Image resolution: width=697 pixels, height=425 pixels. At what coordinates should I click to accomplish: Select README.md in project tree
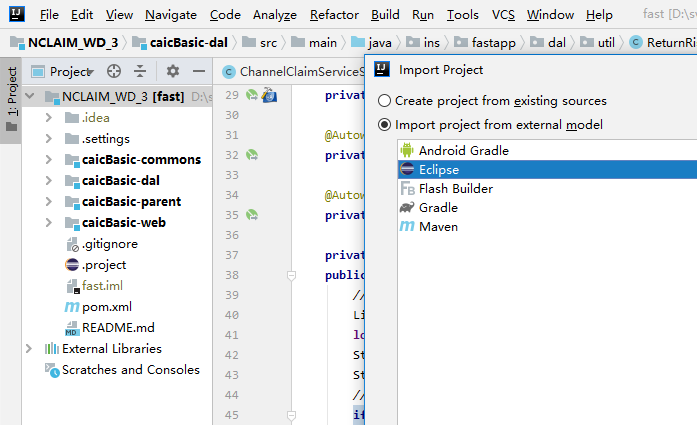[x=118, y=328]
